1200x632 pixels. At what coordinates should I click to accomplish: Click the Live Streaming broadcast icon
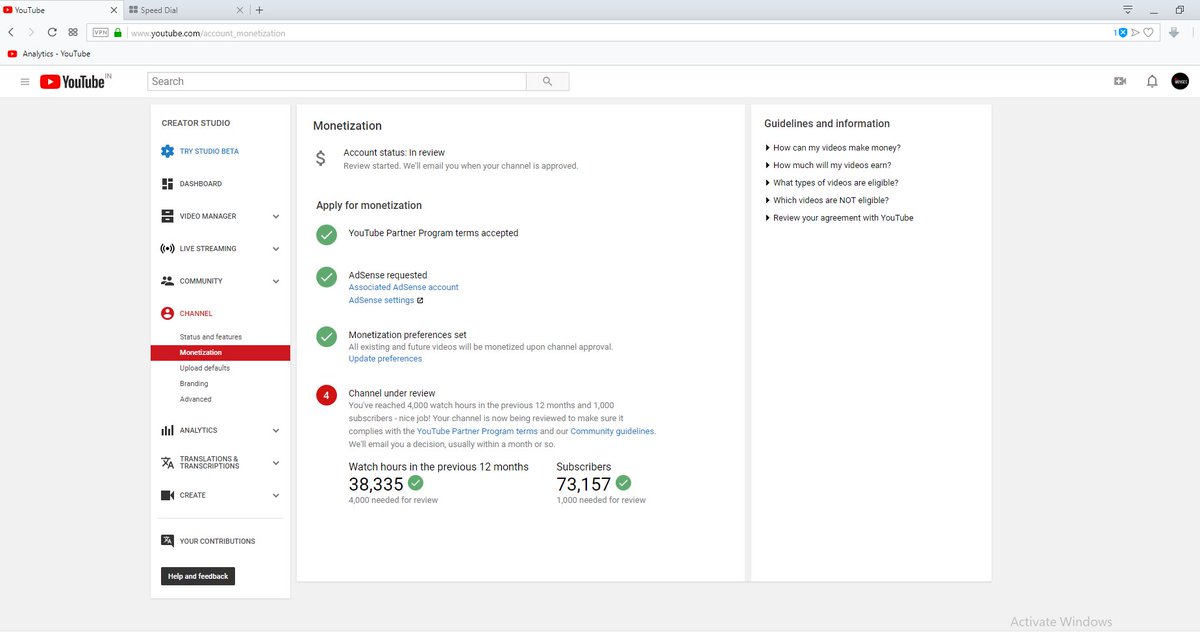click(x=167, y=248)
